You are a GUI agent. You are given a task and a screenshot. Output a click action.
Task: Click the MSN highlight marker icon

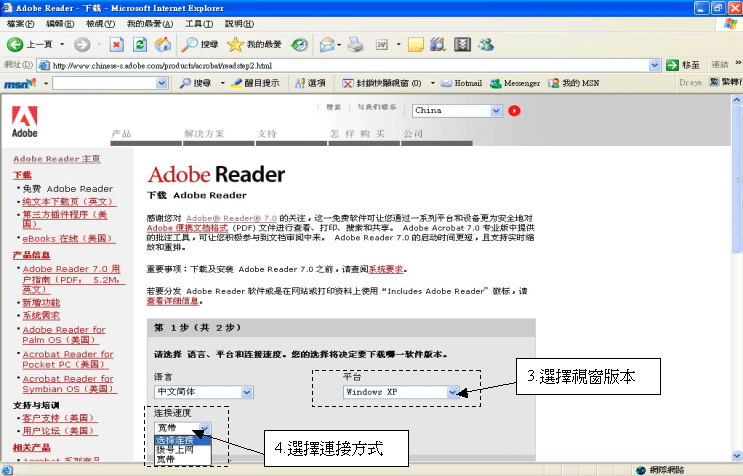coord(236,83)
